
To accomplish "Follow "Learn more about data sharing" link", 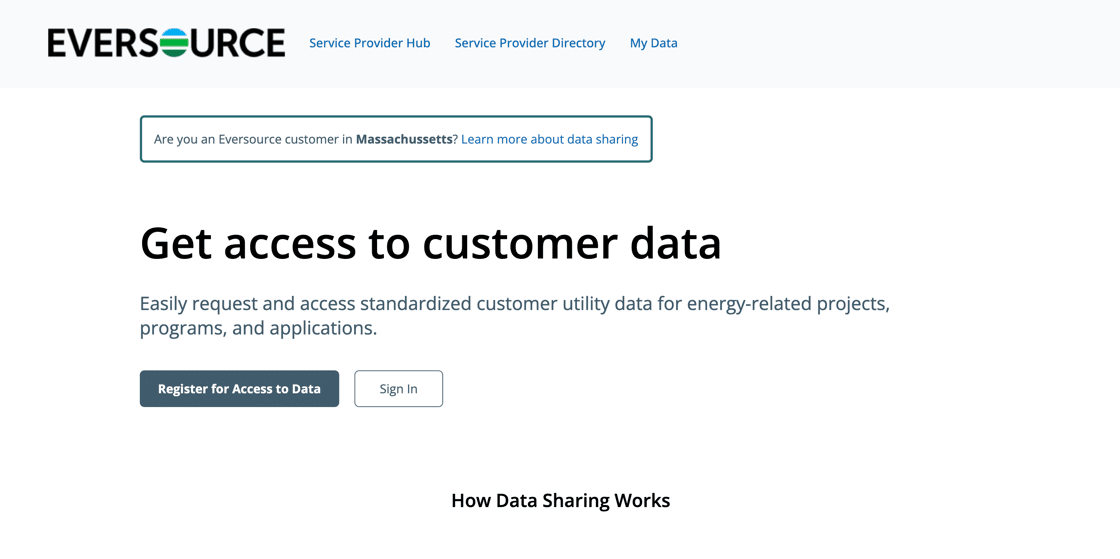I will [x=549, y=139].
